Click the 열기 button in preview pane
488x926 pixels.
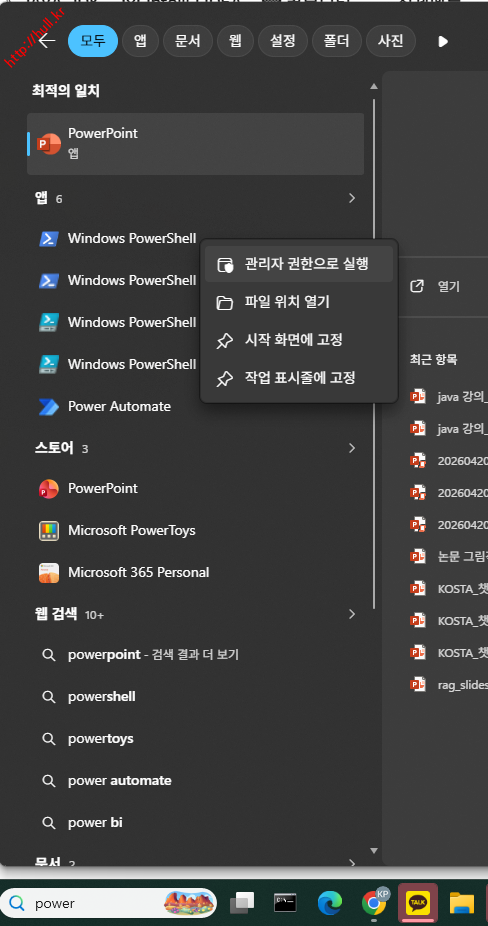[x=435, y=286]
